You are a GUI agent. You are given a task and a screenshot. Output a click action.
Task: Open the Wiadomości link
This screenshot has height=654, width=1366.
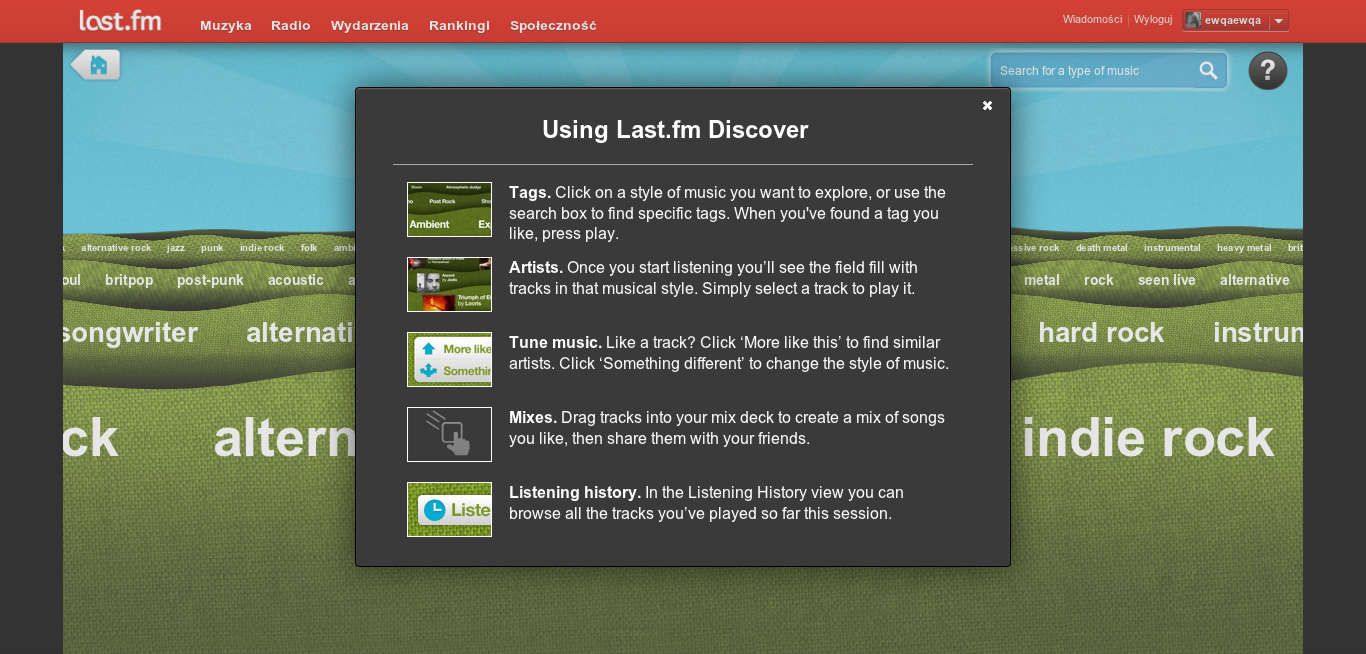[1092, 19]
